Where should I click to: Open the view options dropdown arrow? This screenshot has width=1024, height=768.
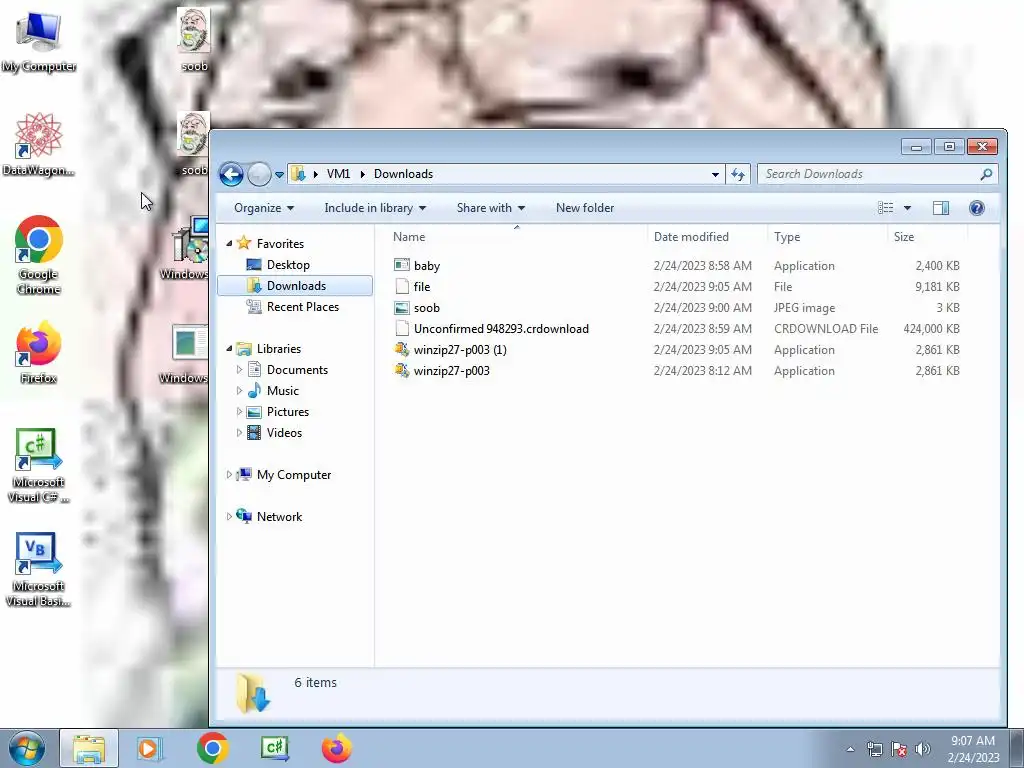coord(907,208)
